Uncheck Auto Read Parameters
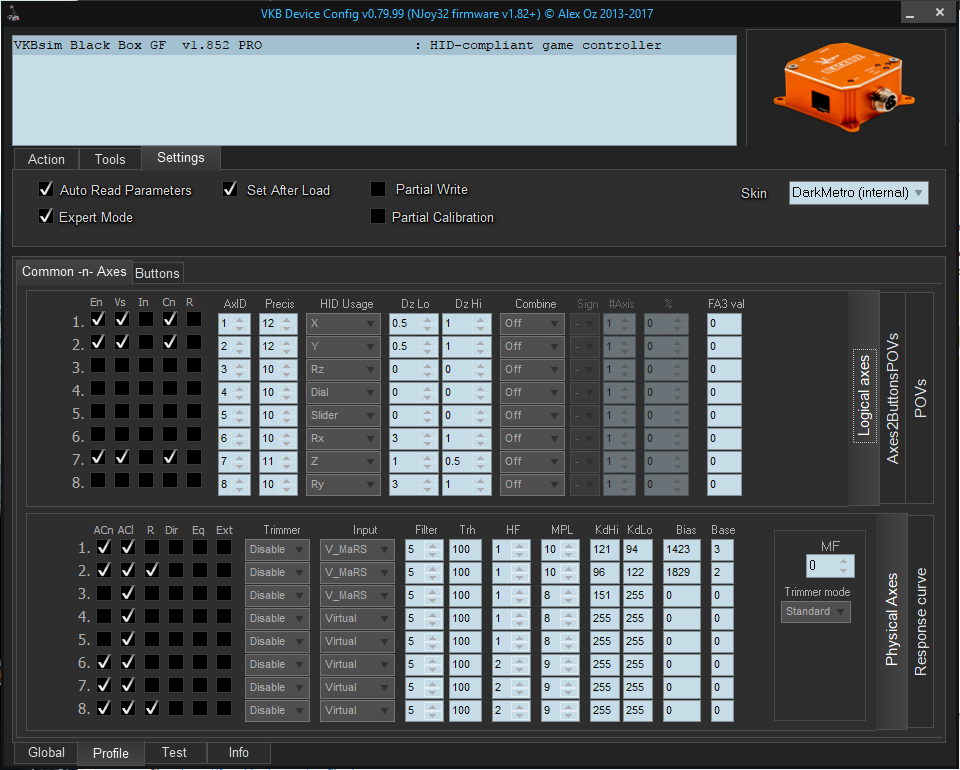 tap(46, 190)
